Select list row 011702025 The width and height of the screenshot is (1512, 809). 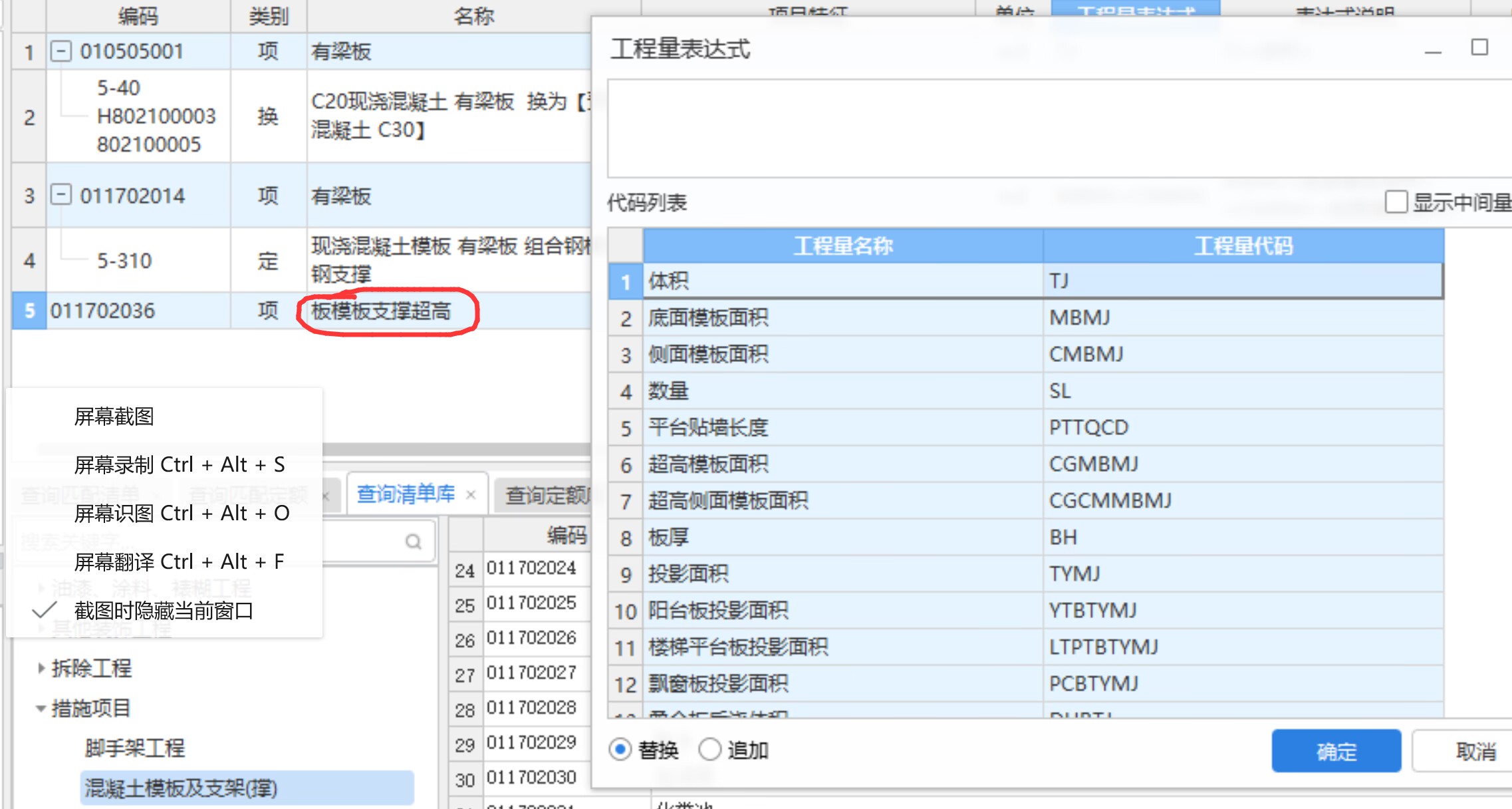520,604
